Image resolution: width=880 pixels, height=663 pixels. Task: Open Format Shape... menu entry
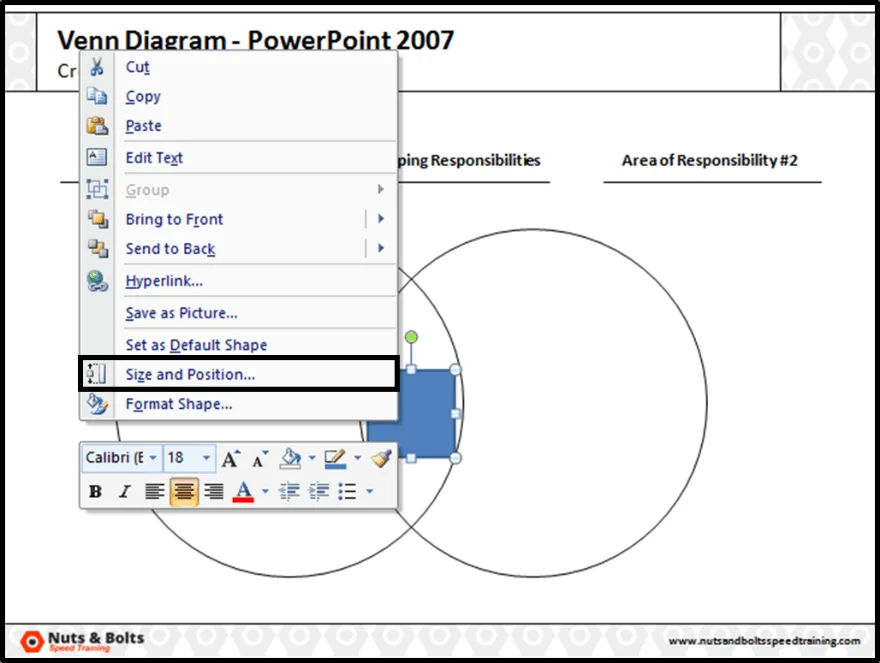pyautogui.click(x=239, y=404)
